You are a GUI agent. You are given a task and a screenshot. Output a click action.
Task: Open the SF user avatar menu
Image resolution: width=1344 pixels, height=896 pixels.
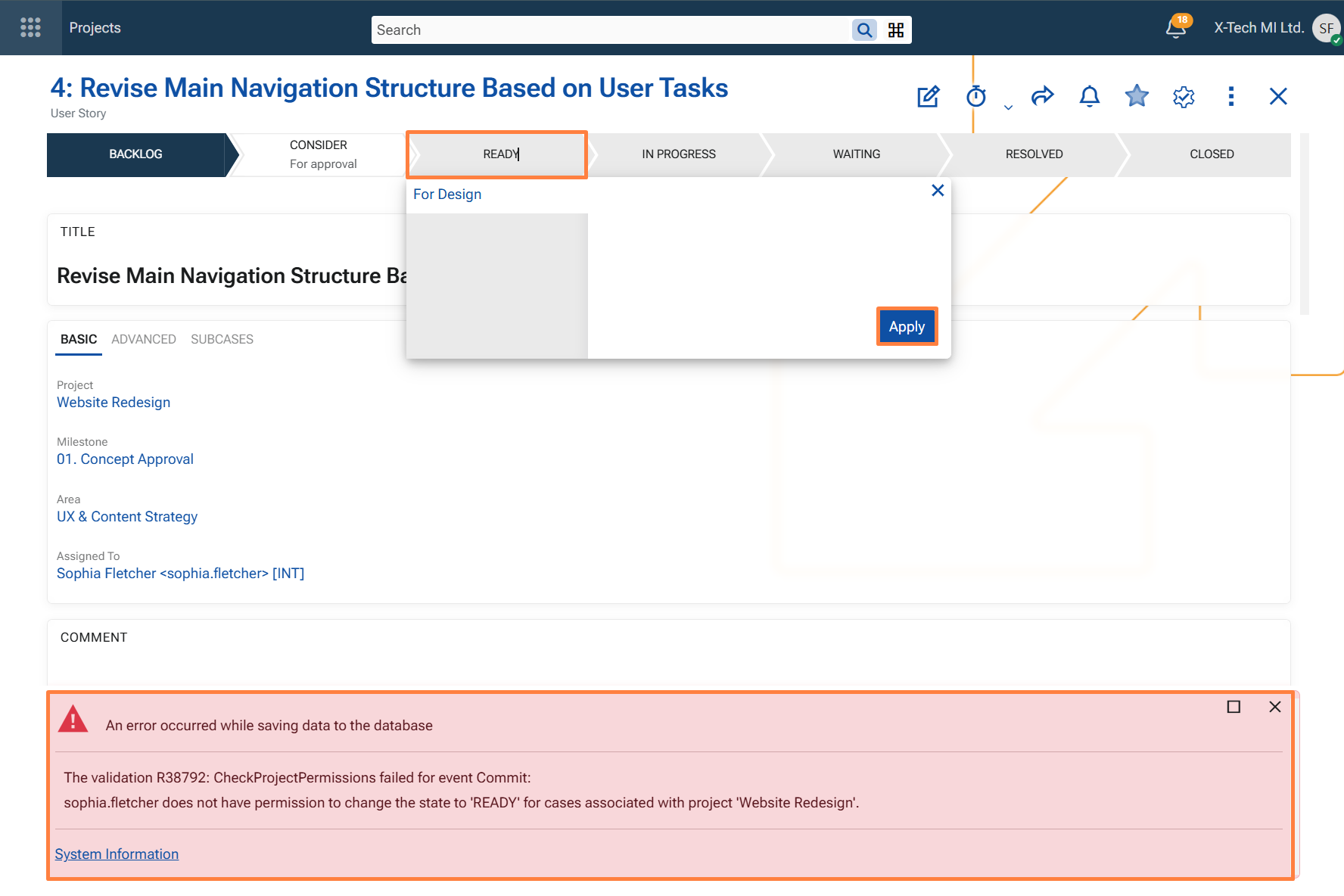1326,28
